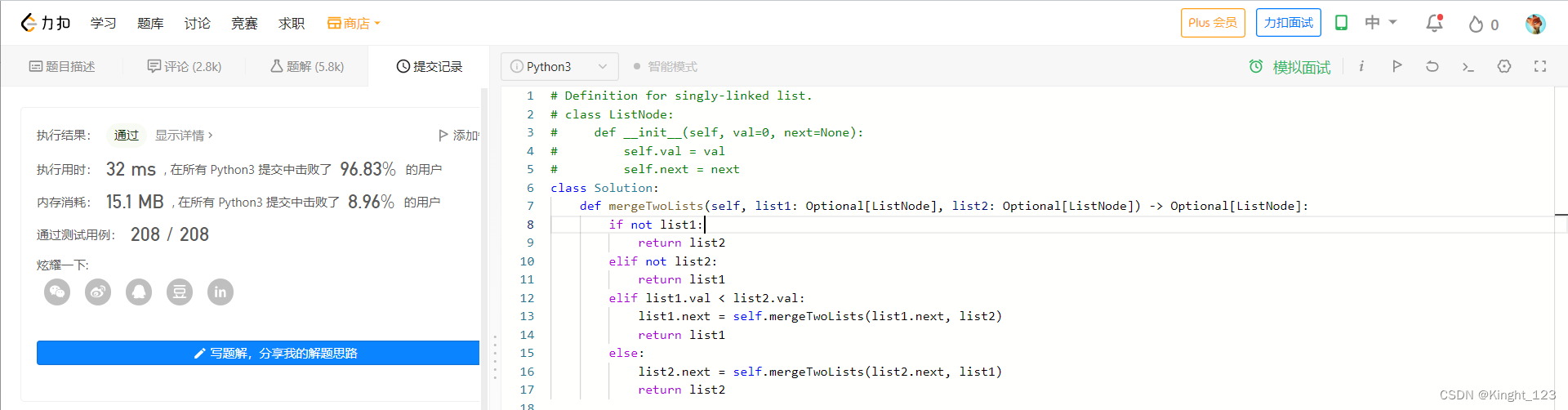Toggle fullscreen editor mode
The image size is (1568, 410).
1540,66
